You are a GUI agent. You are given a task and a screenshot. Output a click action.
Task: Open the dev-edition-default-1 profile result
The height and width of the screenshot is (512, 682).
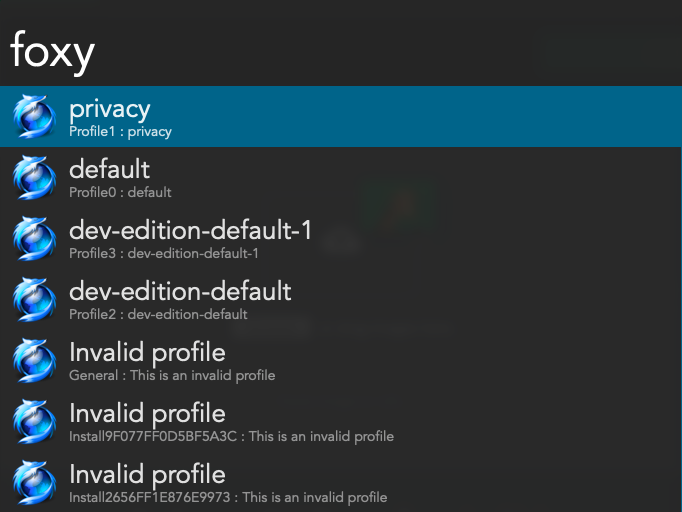point(341,238)
